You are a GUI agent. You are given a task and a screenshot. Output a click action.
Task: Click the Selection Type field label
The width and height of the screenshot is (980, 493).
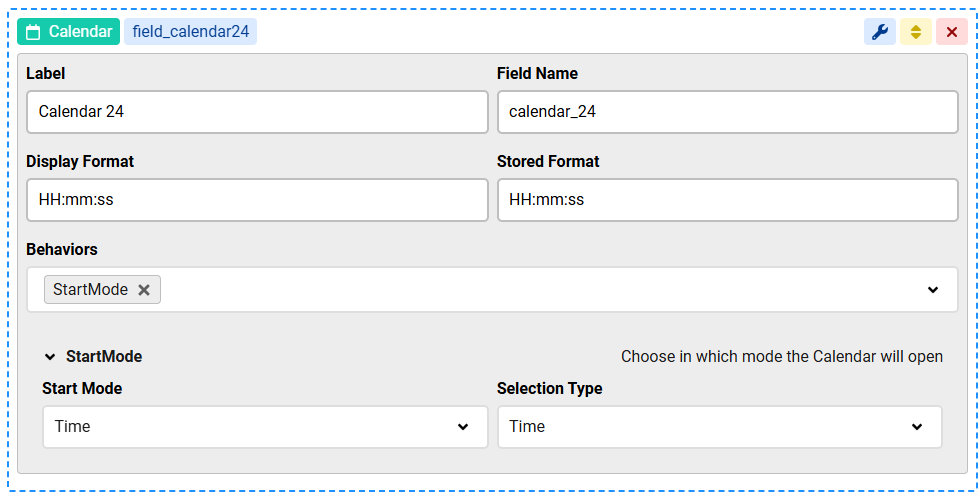[549, 389]
